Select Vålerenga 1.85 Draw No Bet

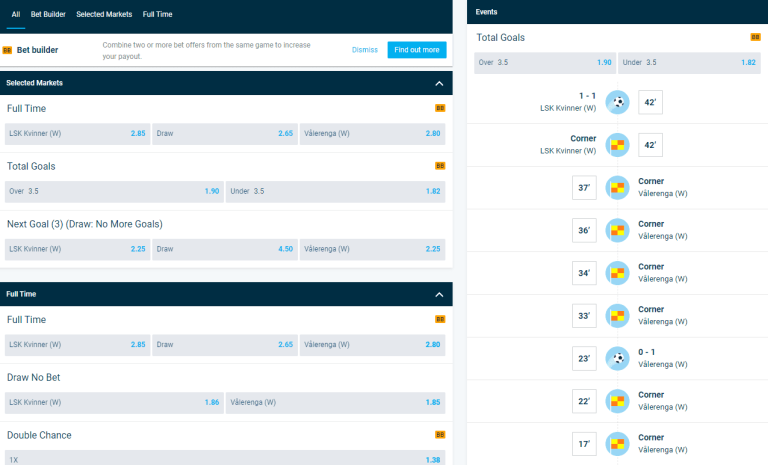point(336,403)
